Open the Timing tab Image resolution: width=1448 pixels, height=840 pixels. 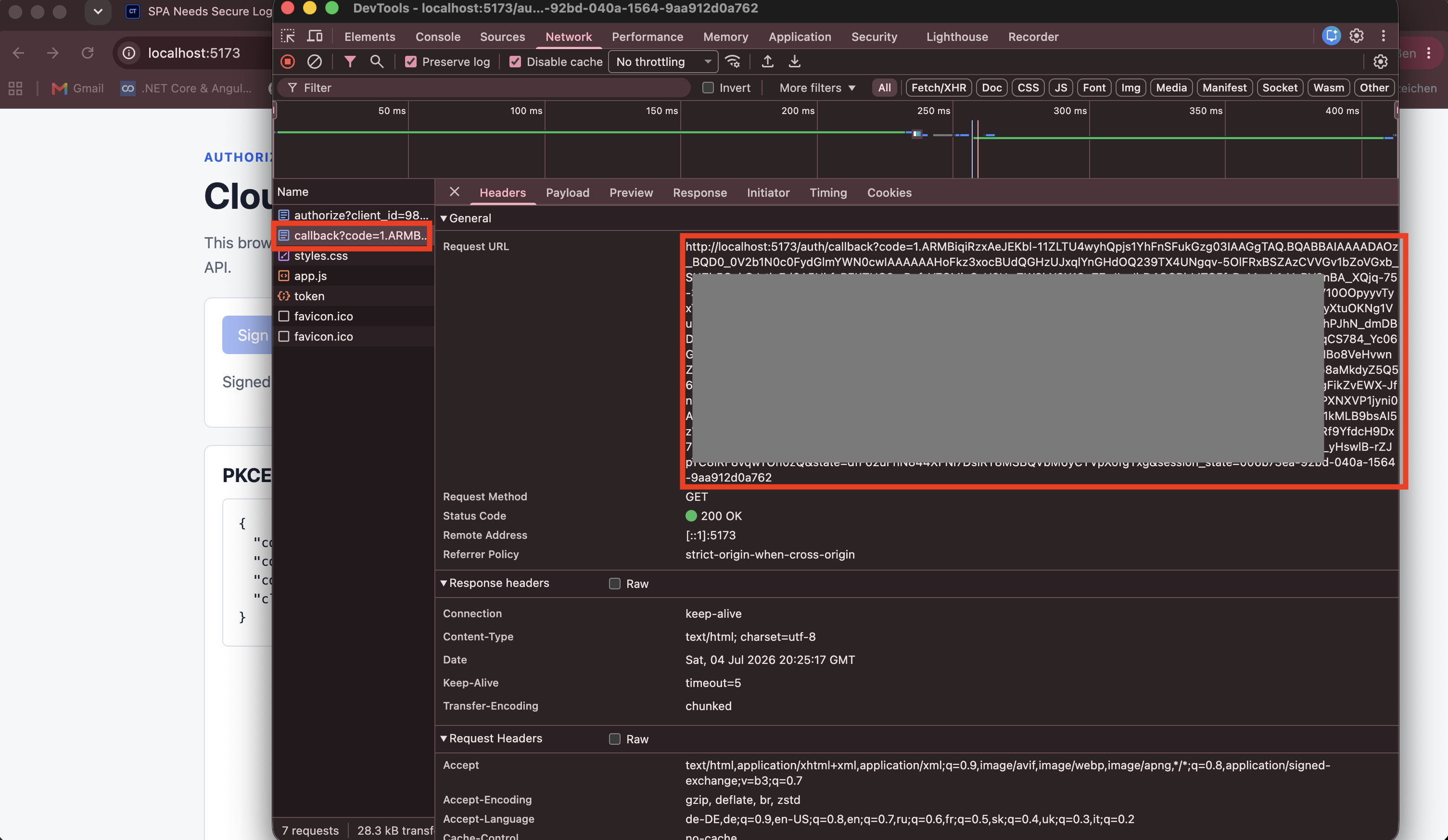tap(828, 192)
